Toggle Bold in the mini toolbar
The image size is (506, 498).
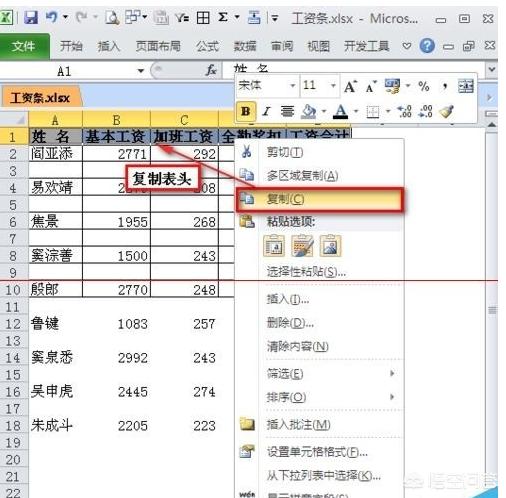click(x=246, y=111)
